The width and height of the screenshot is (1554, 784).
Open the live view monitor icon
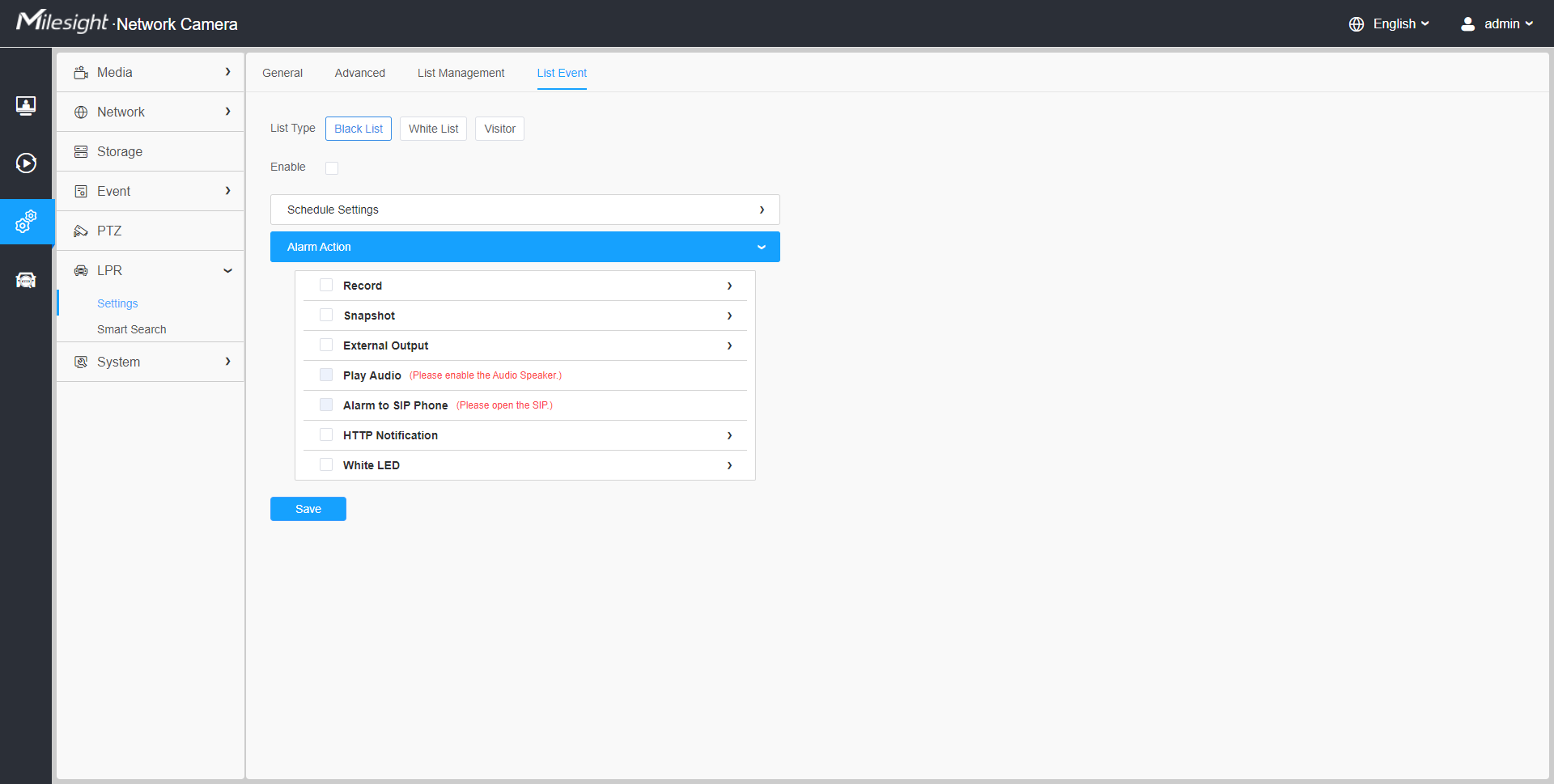pyautogui.click(x=26, y=105)
